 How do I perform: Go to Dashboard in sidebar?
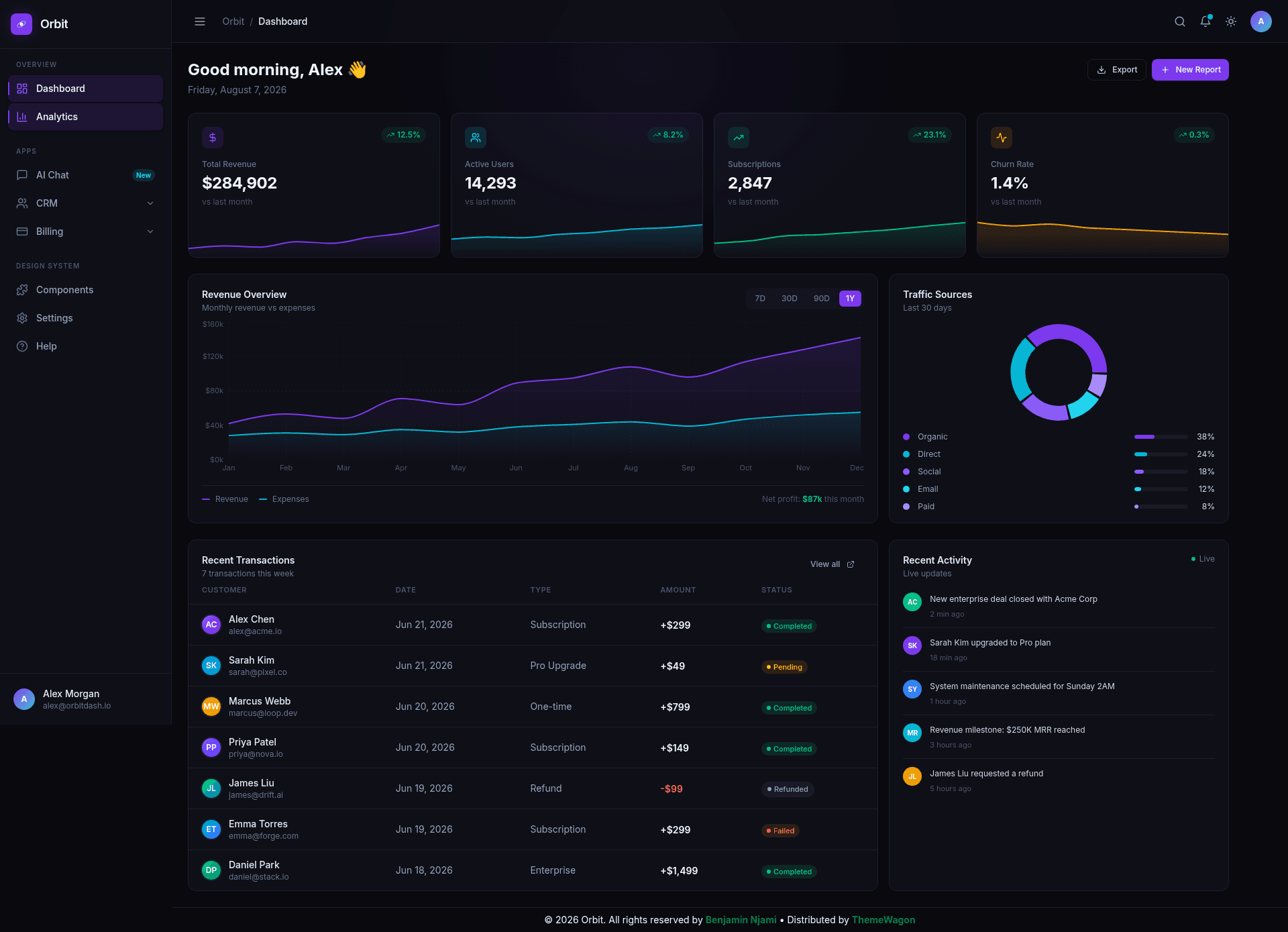pos(85,89)
